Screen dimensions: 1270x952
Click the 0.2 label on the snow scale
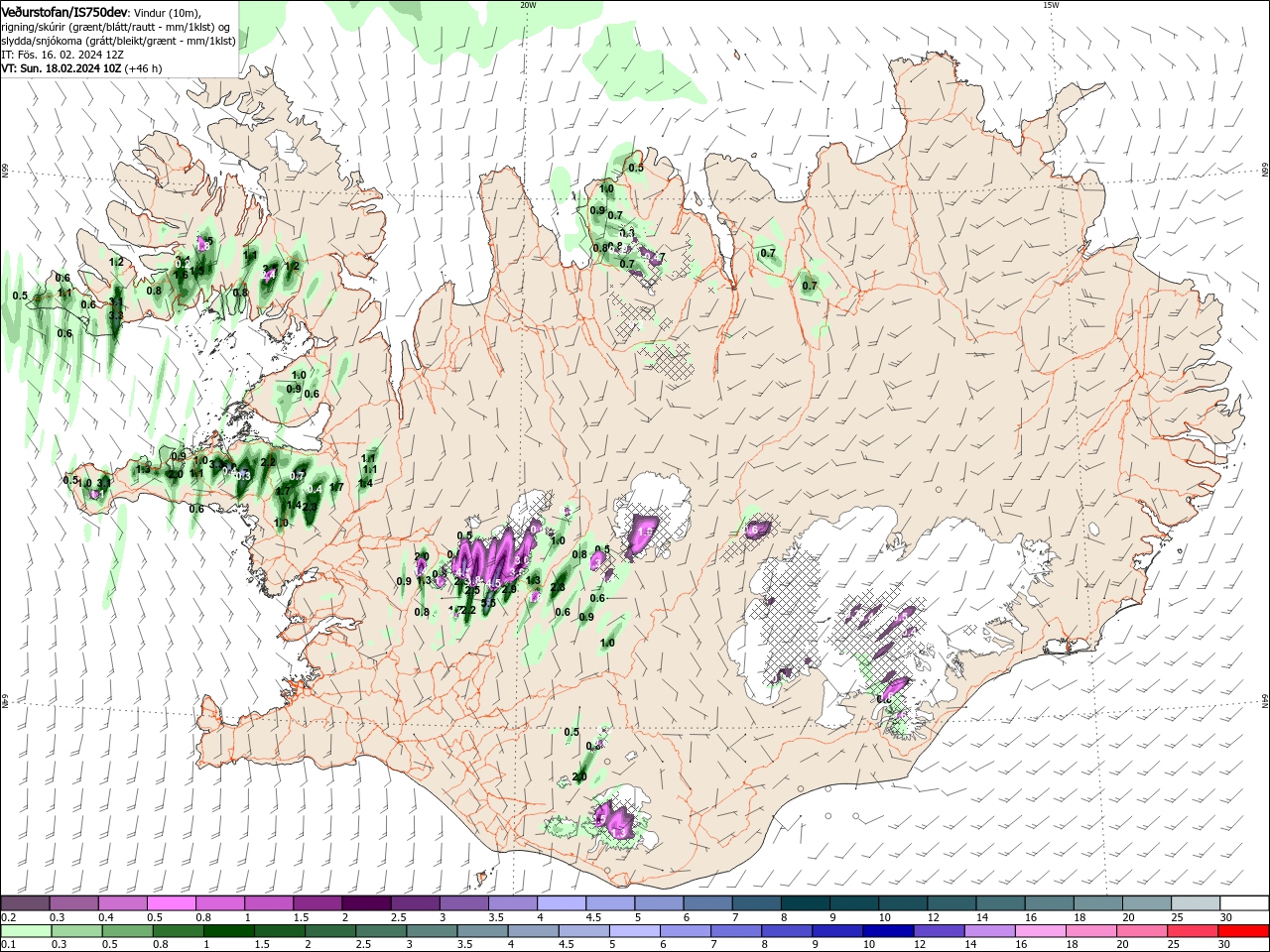8,917
